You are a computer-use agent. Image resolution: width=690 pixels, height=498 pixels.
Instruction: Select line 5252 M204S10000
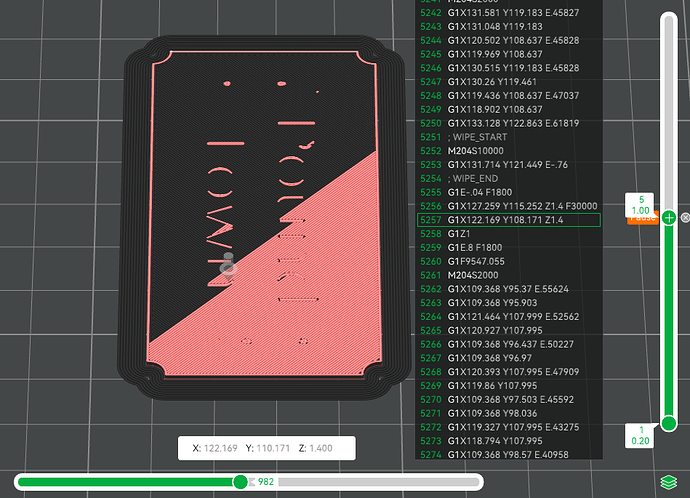(509, 151)
